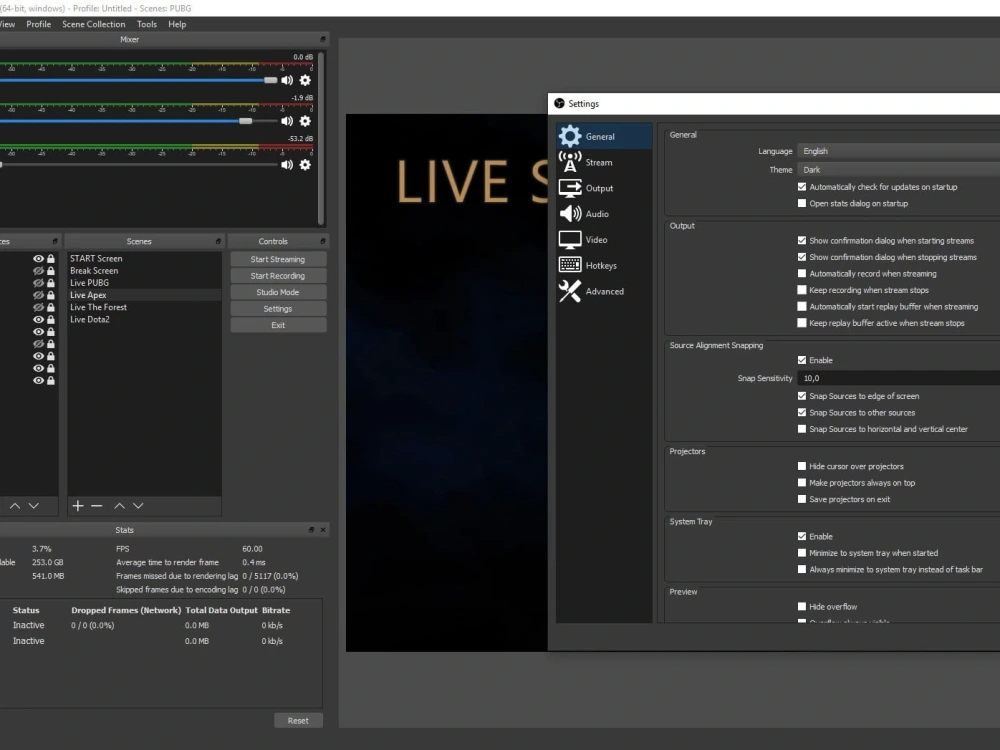Image resolution: width=1000 pixels, height=750 pixels.
Task: Open the Tools menu
Action: point(147,24)
